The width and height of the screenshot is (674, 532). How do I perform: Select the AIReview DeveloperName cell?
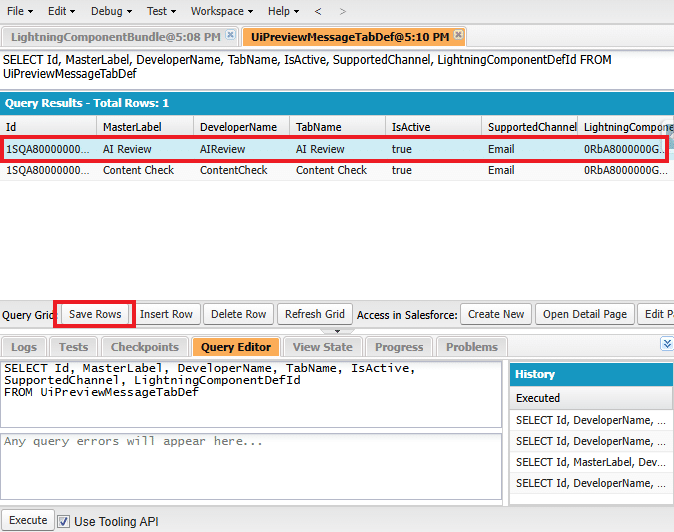[242, 149]
